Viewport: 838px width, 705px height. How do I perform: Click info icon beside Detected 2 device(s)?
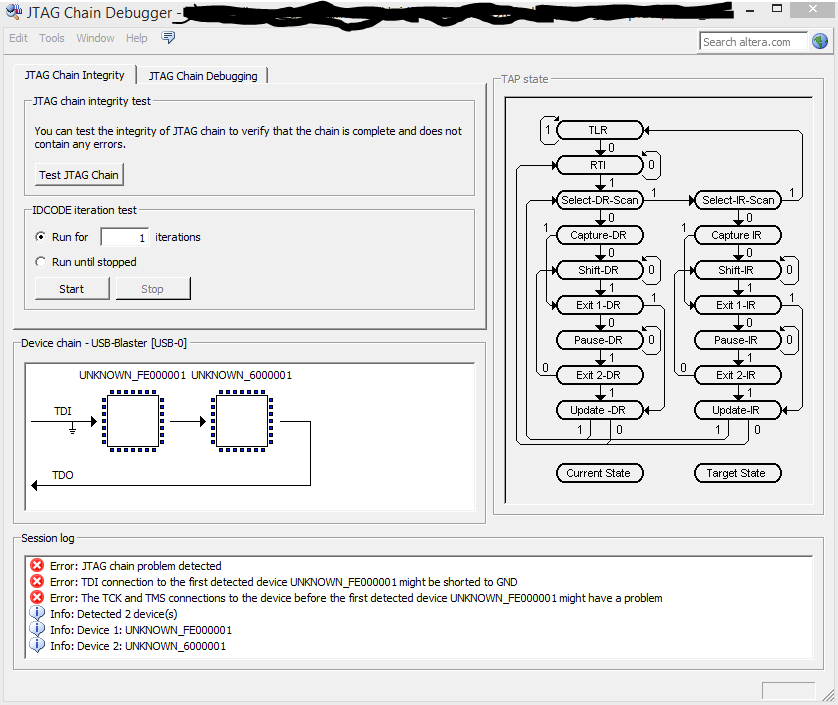tap(37, 614)
